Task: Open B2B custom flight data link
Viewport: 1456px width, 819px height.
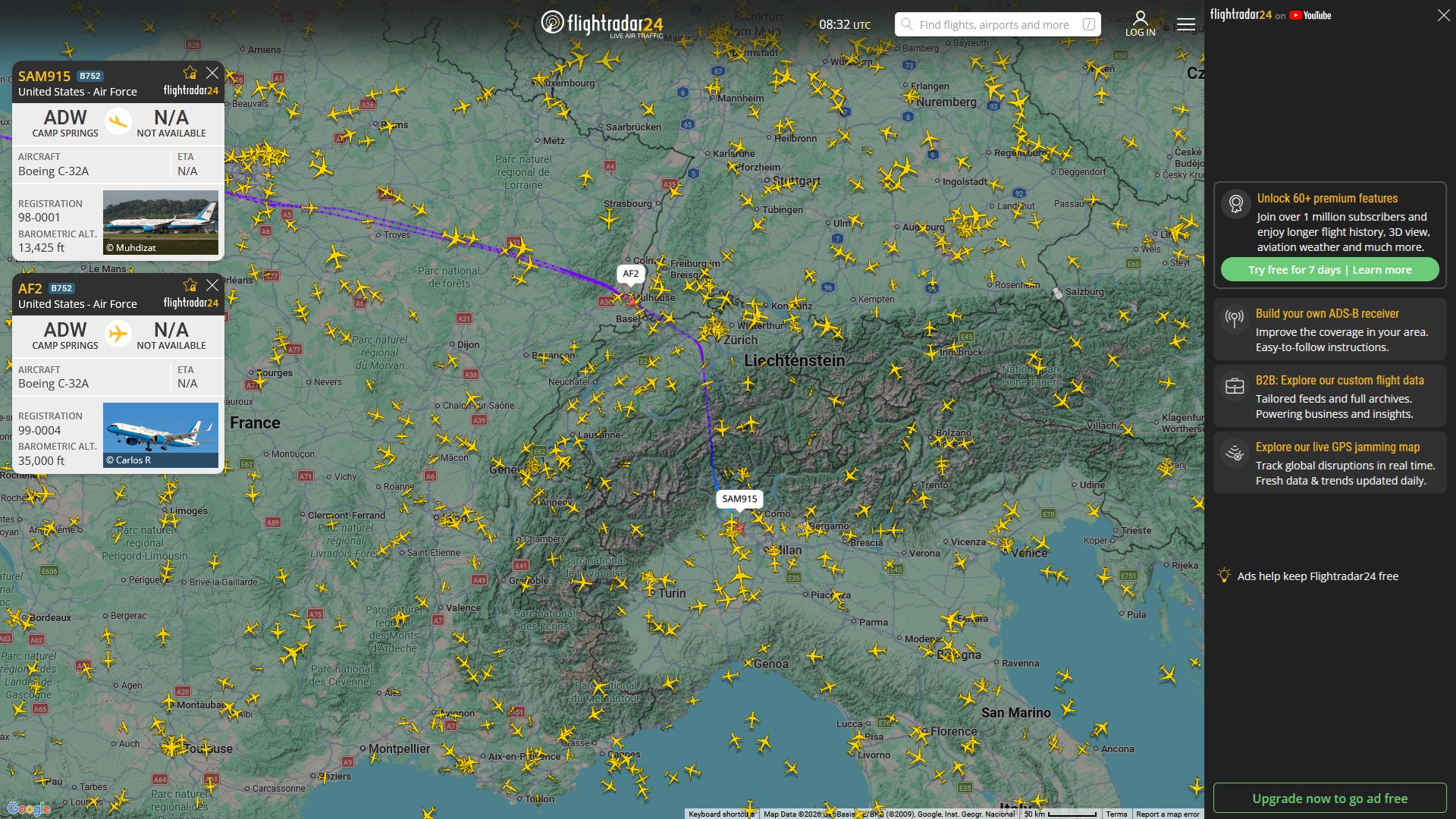Action: click(1339, 380)
